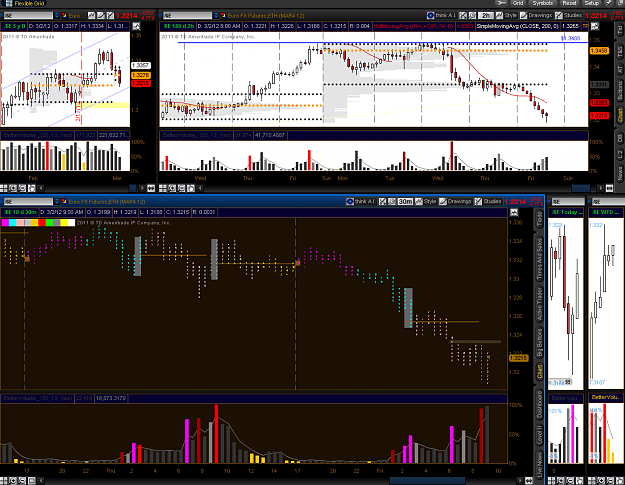Click the zoom icon in the 30m chart toolbar
Screen dimensions: 625x485
(391, 202)
